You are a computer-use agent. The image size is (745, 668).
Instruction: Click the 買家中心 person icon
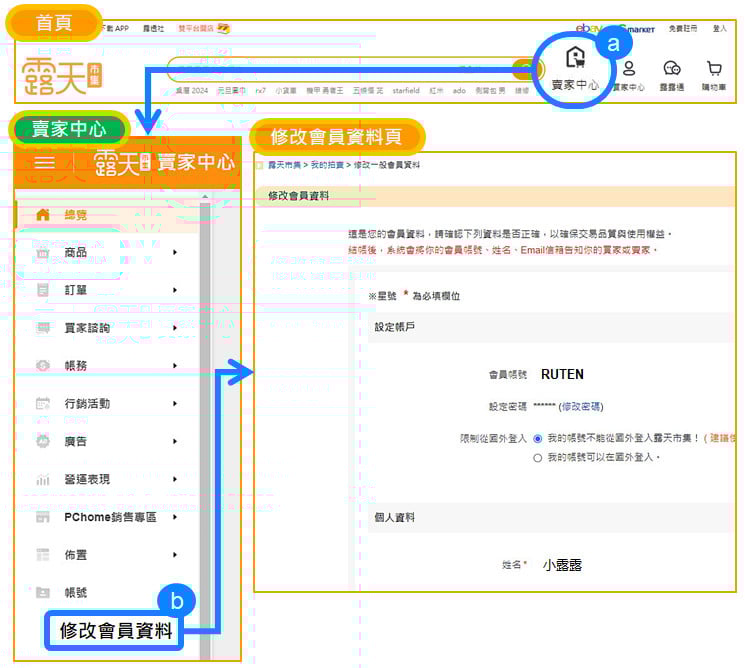(628, 69)
